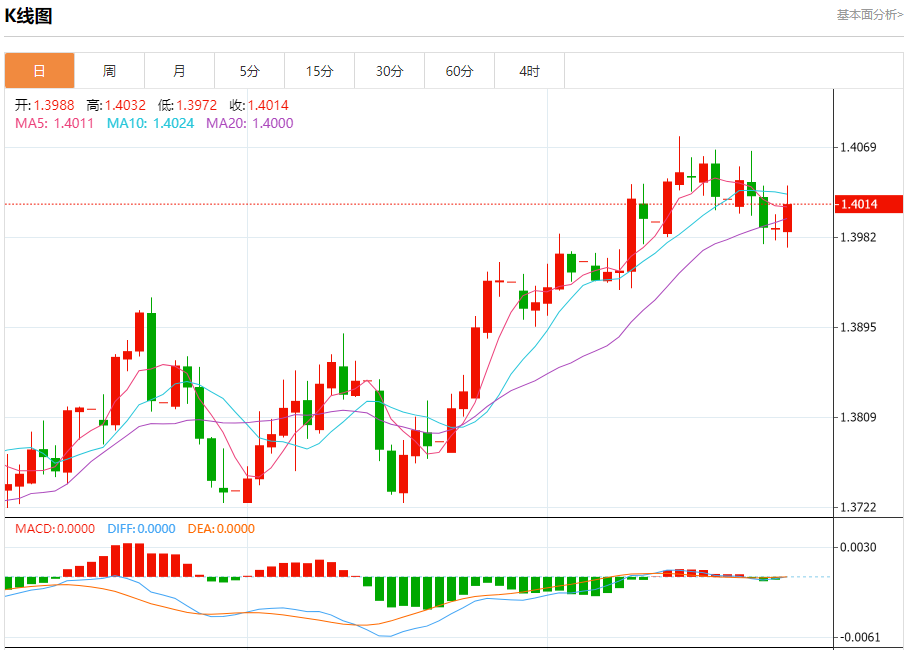Click the DEA value label

click(221, 529)
